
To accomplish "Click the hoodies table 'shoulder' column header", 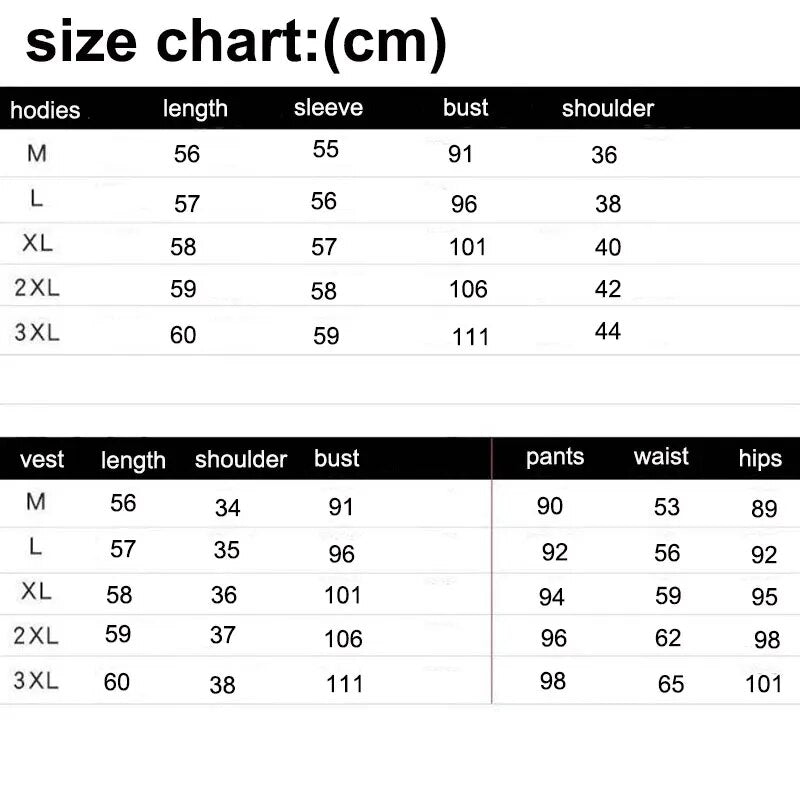I will click(607, 108).
